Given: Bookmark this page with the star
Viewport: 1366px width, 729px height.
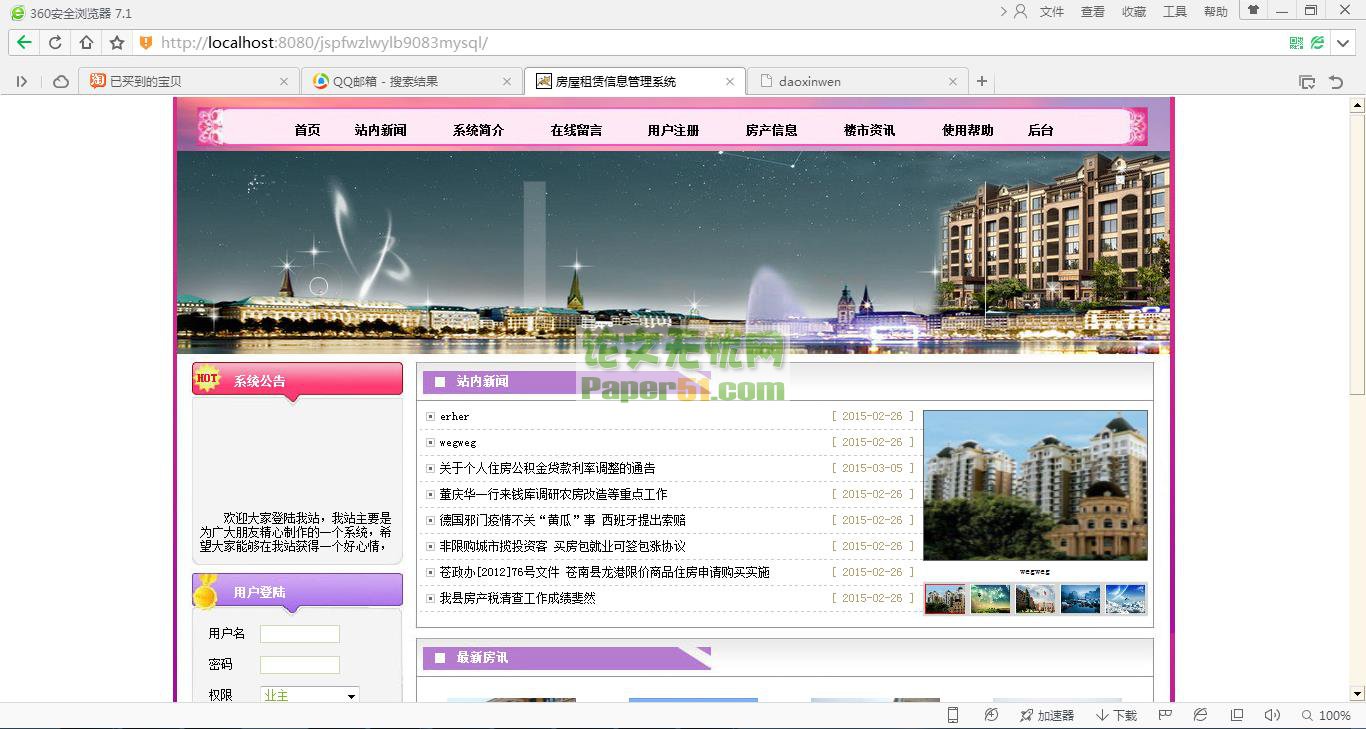Looking at the screenshot, I should [117, 42].
